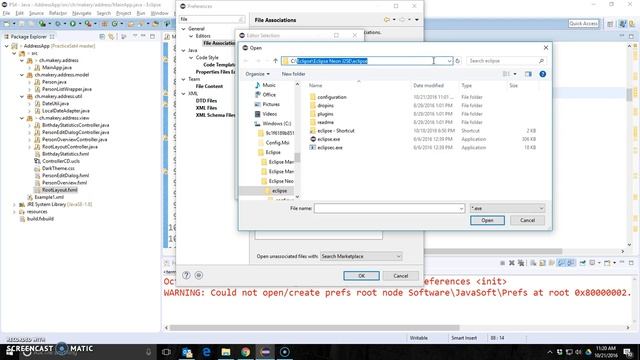Click the Preferences filter text field
The height and width of the screenshot is (360, 640).
point(212,19)
